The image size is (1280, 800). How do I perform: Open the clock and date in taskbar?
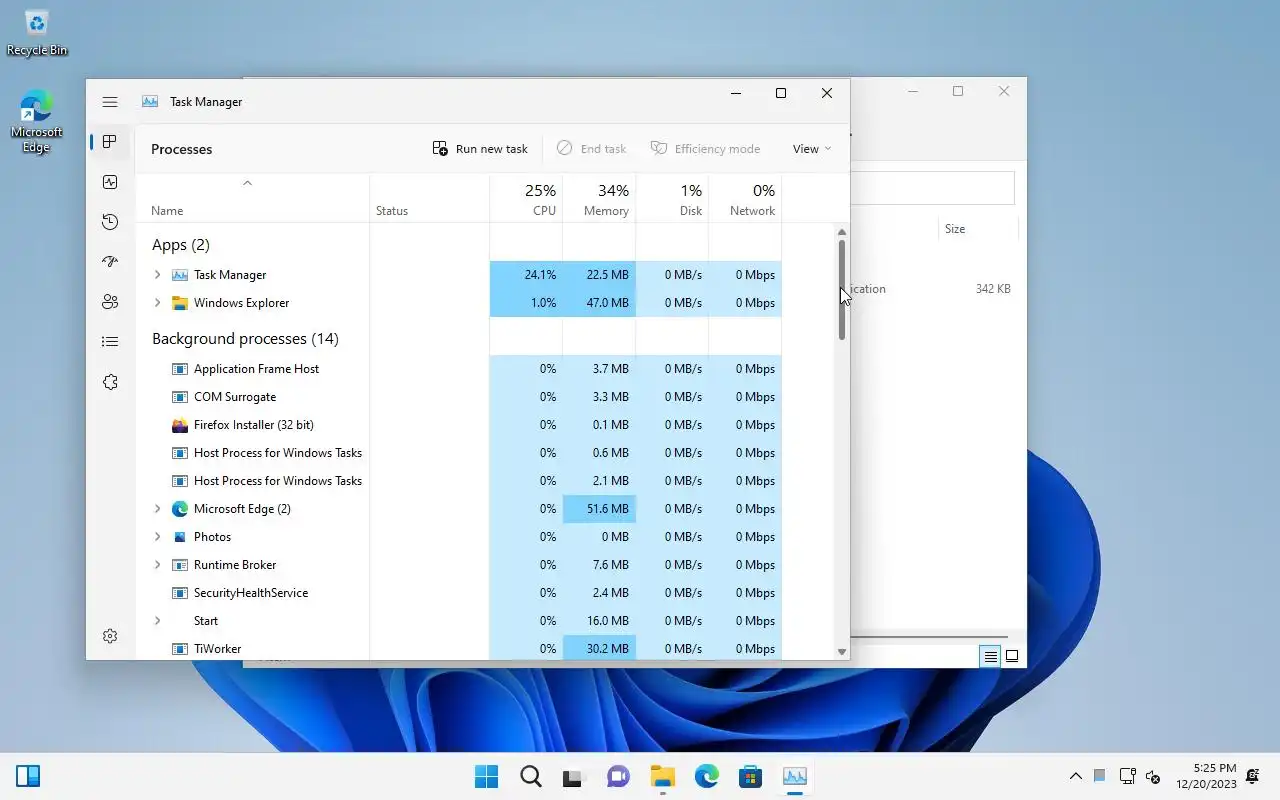click(x=1207, y=776)
